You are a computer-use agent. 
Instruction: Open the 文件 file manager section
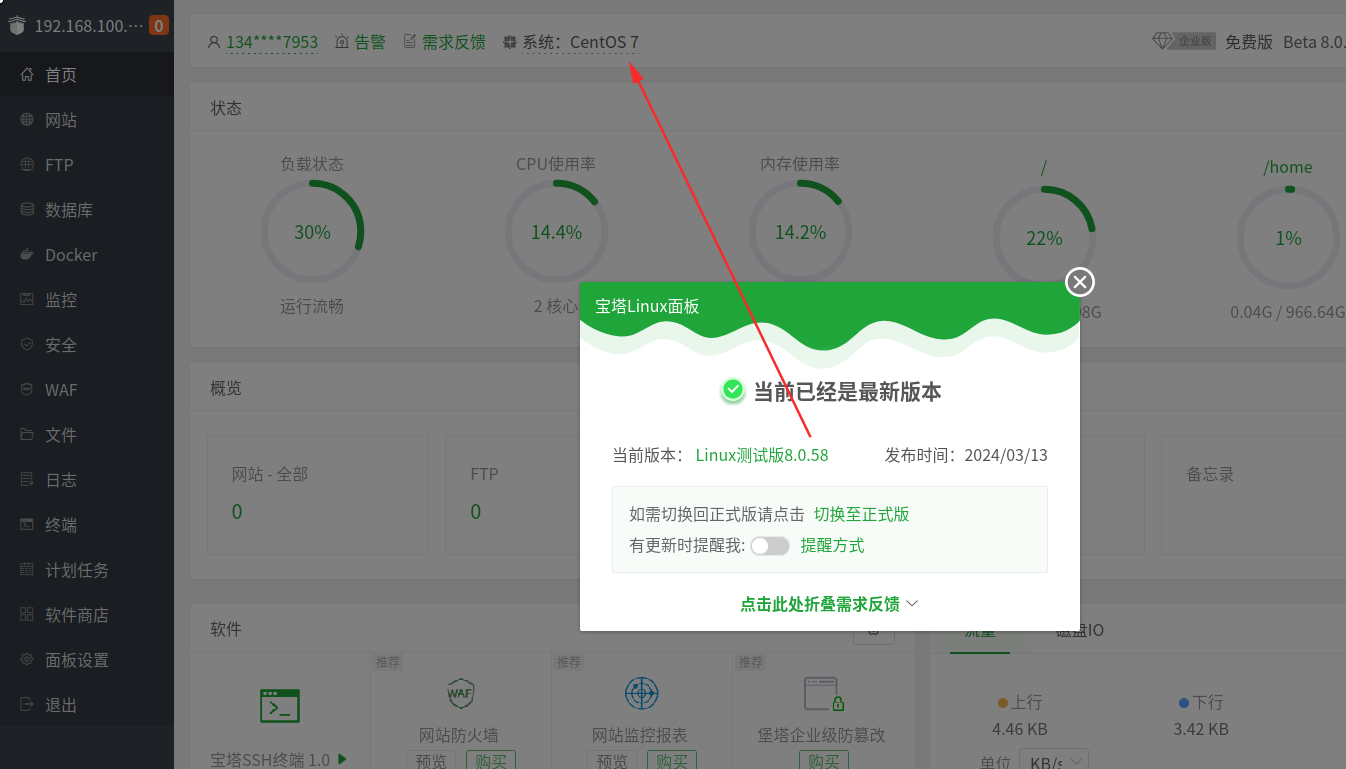[x=87, y=435]
